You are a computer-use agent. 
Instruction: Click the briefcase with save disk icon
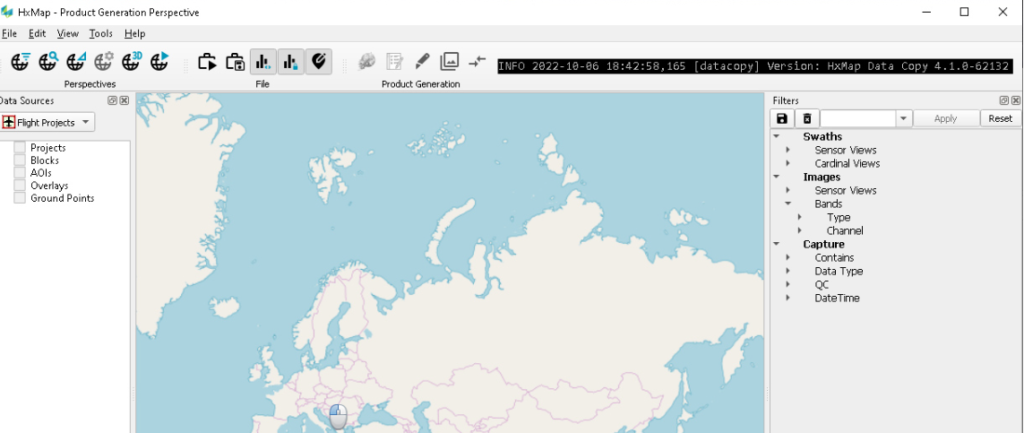(235, 62)
